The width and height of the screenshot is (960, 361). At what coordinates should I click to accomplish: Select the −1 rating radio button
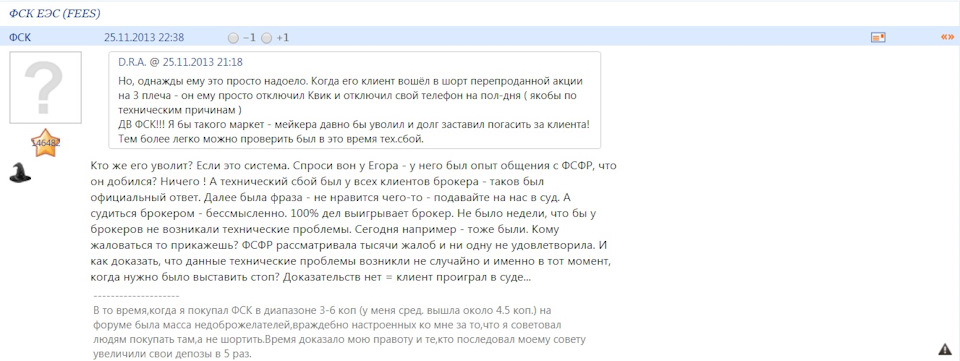coord(233,38)
